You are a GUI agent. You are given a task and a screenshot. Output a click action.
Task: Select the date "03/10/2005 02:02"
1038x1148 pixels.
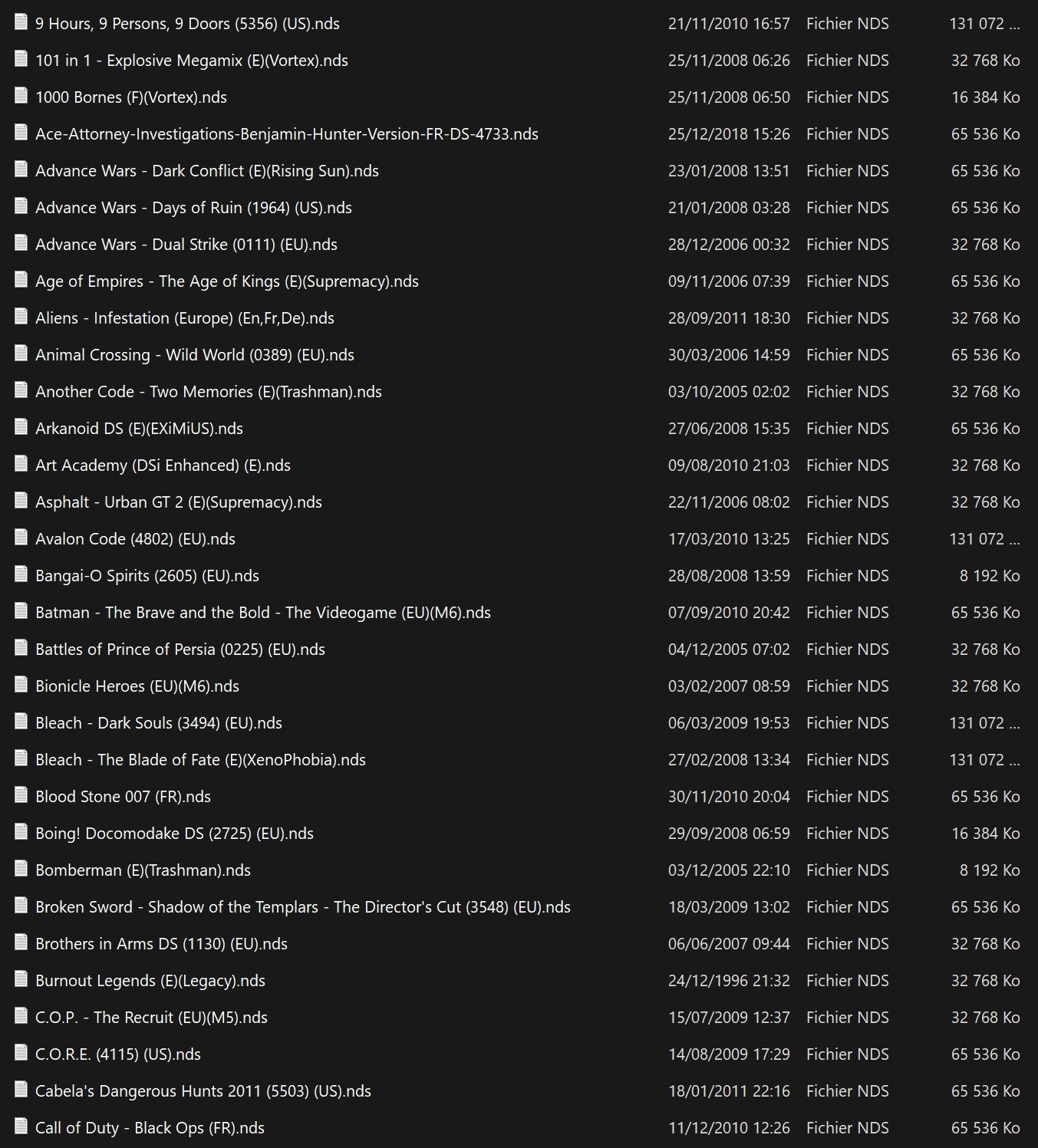coord(729,392)
